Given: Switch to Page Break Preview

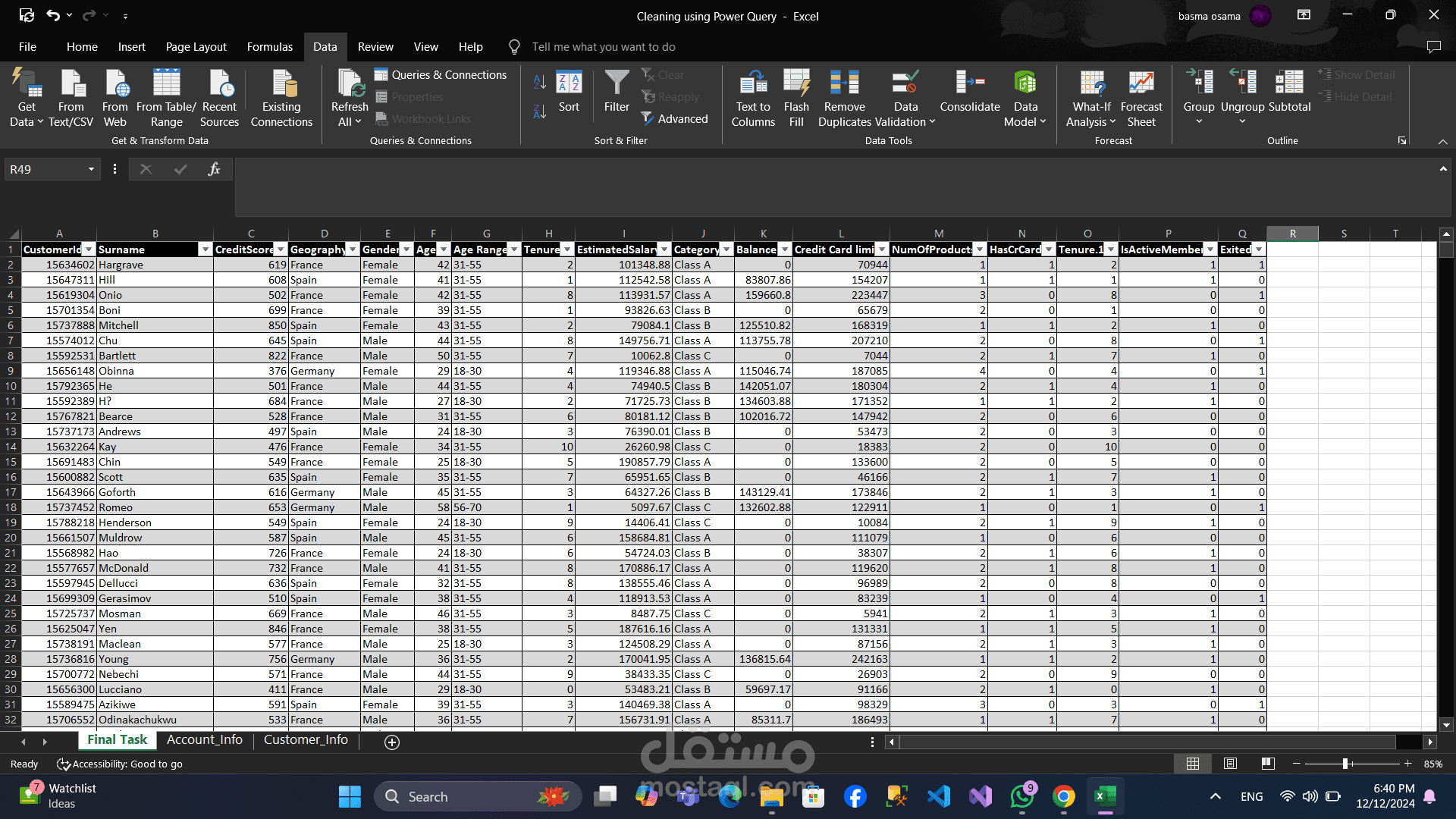Looking at the screenshot, I should 1268,764.
